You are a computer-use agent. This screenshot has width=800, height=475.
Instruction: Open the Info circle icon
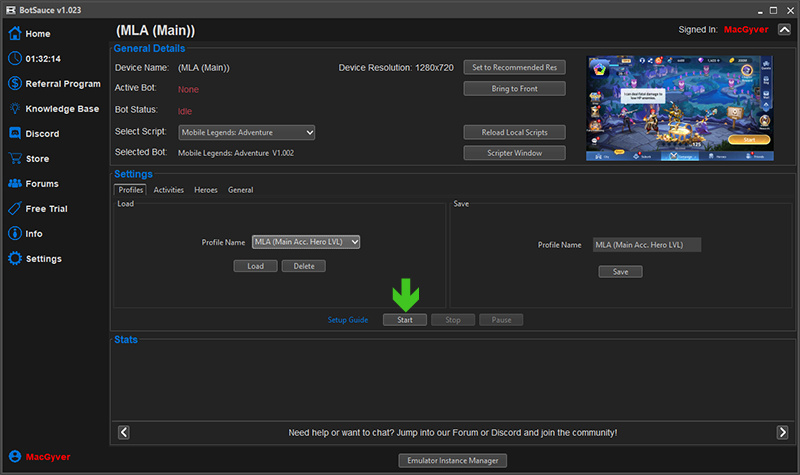coord(15,233)
